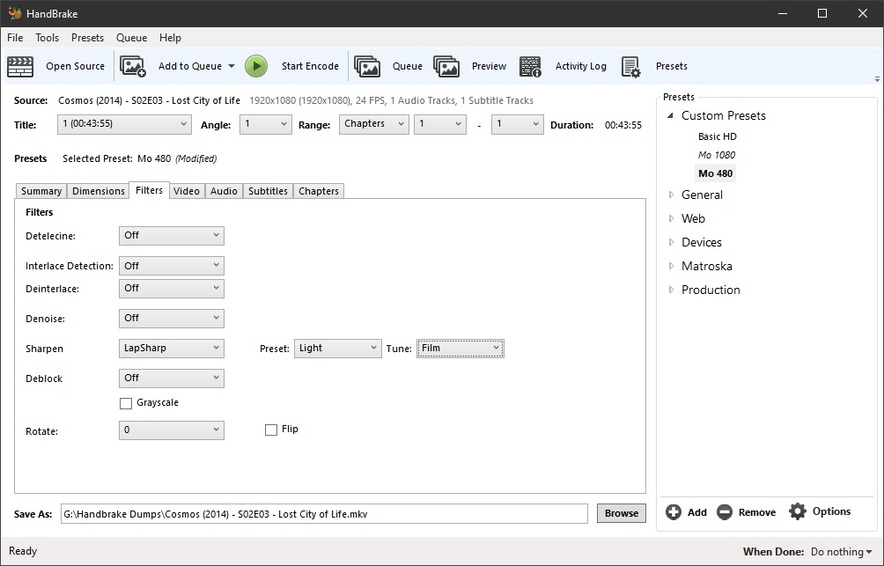Open the Activity Log icon
This screenshot has width=884, height=566.
[x=530, y=67]
